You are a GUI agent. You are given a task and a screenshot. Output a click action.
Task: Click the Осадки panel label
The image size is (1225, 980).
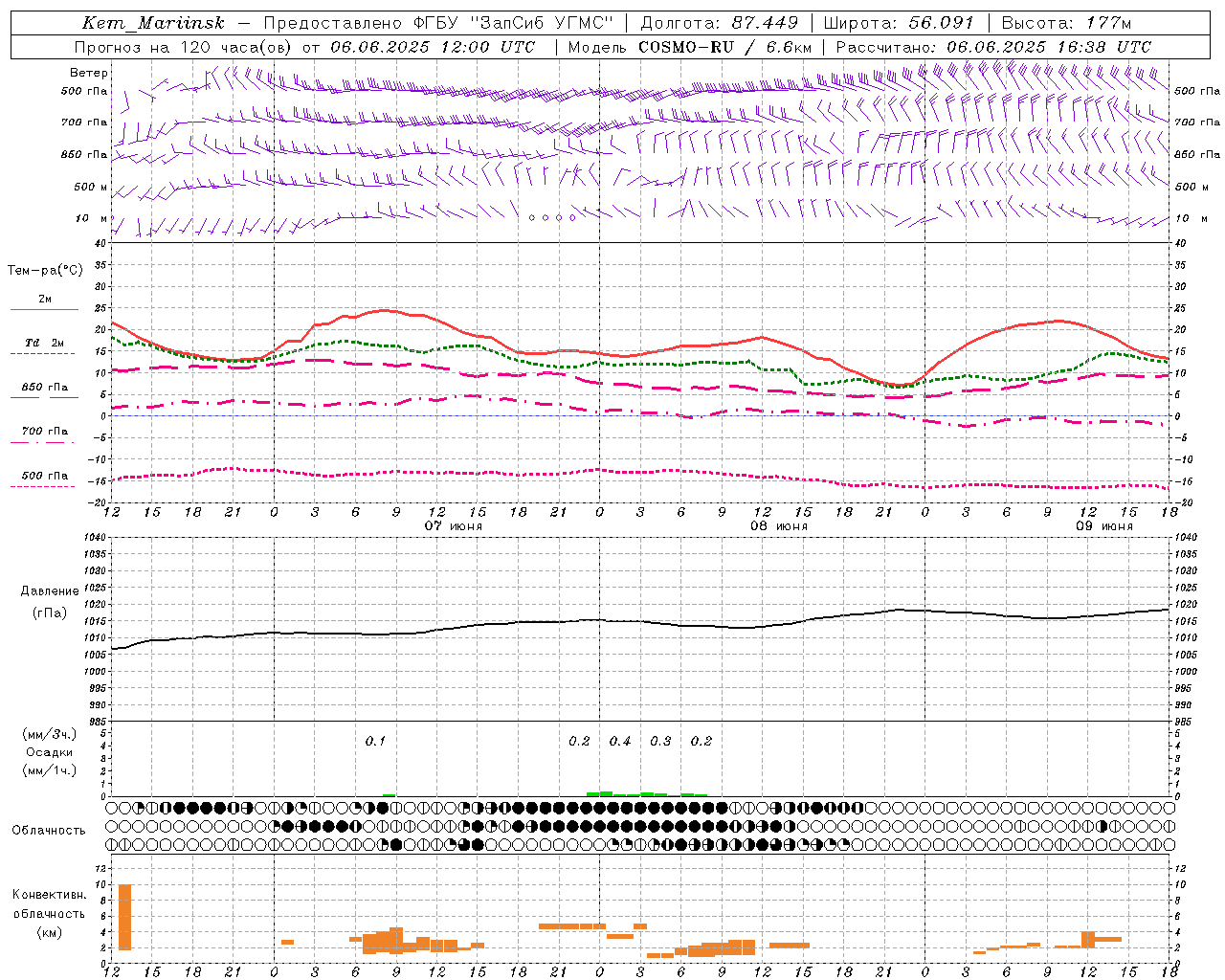coord(50,752)
